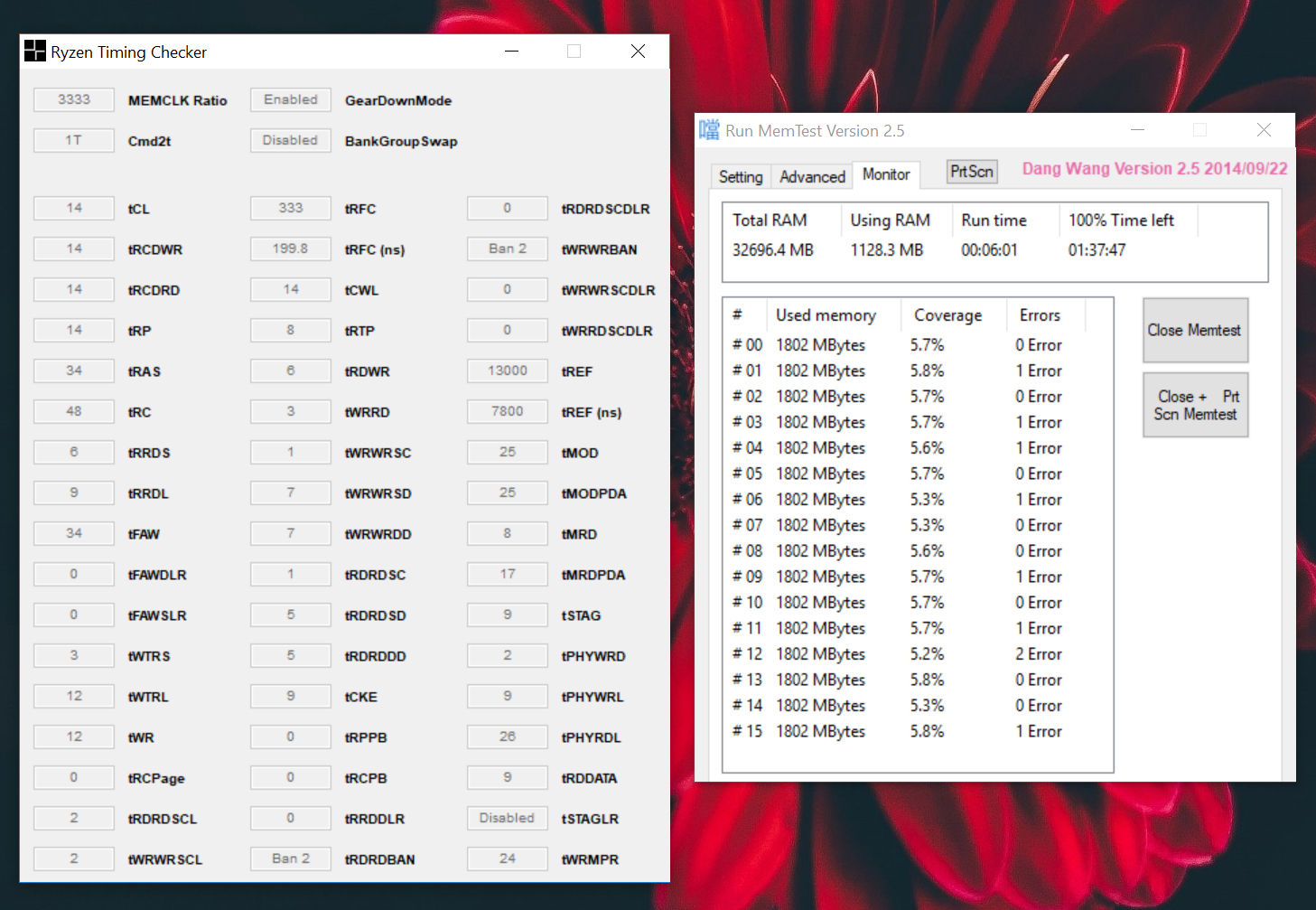Click the tRFC field showing 333
The width and height of the screenshot is (1316, 910).
pos(291,208)
